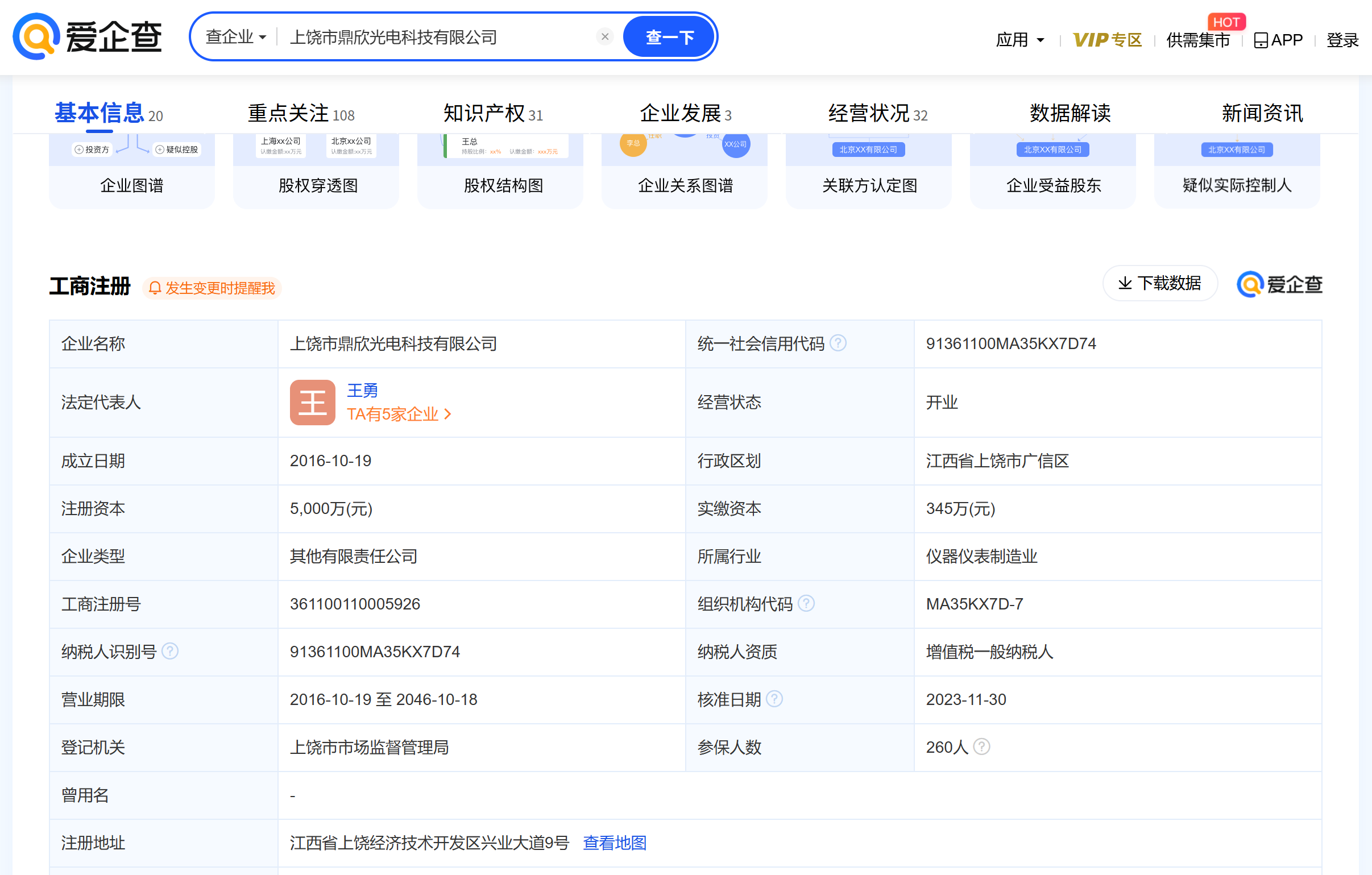Click 组织机构代码 value MA35KX7D-7
This screenshot has width=1372, height=875.
(x=975, y=604)
